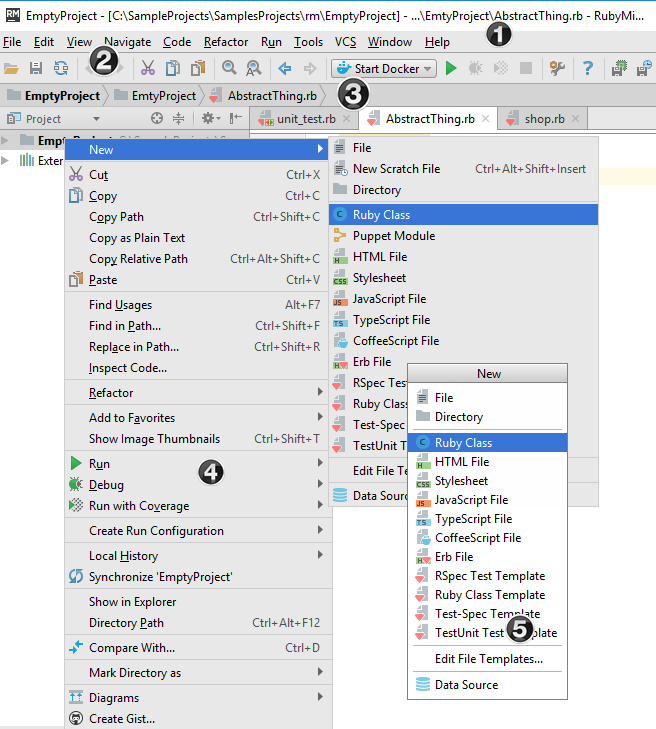
Task: Switch to the unit_test.rb tab
Action: (x=306, y=119)
